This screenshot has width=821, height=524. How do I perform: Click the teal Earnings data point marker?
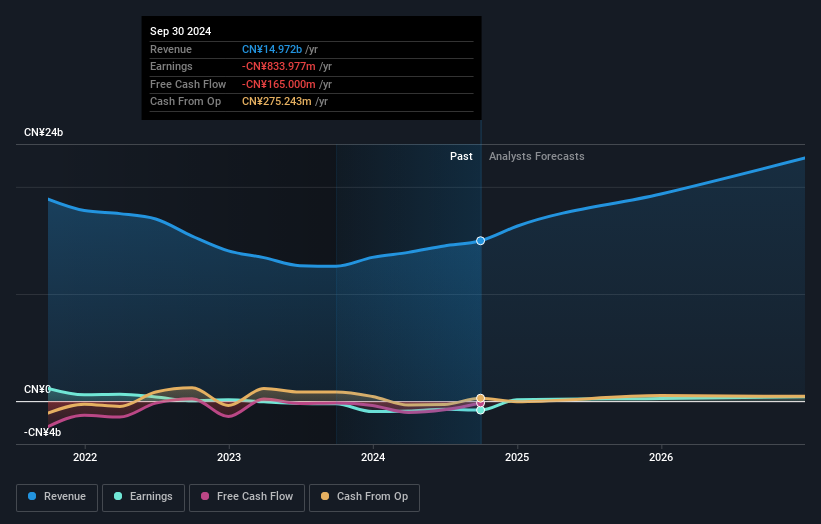tap(480, 410)
